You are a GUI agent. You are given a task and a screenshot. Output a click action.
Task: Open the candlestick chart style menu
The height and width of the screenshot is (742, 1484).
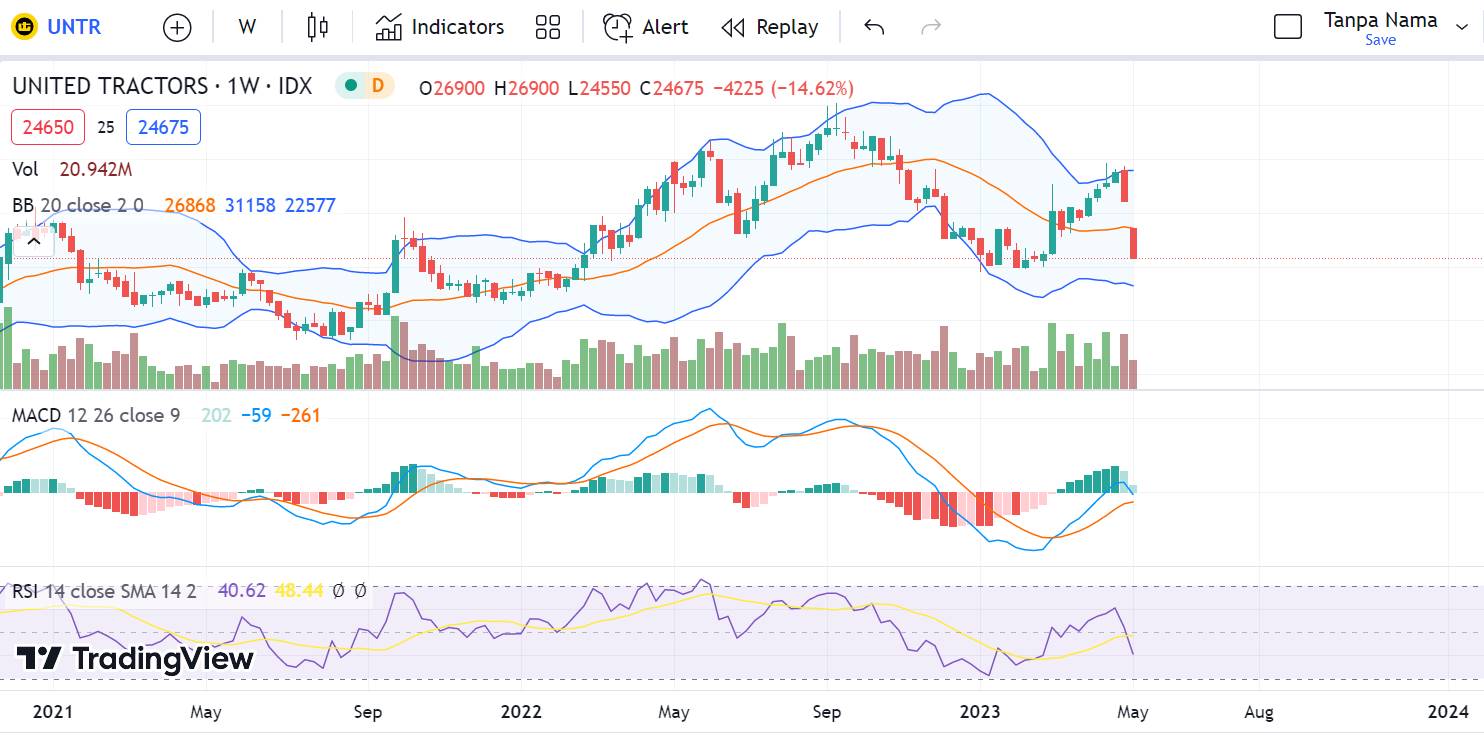(x=318, y=27)
